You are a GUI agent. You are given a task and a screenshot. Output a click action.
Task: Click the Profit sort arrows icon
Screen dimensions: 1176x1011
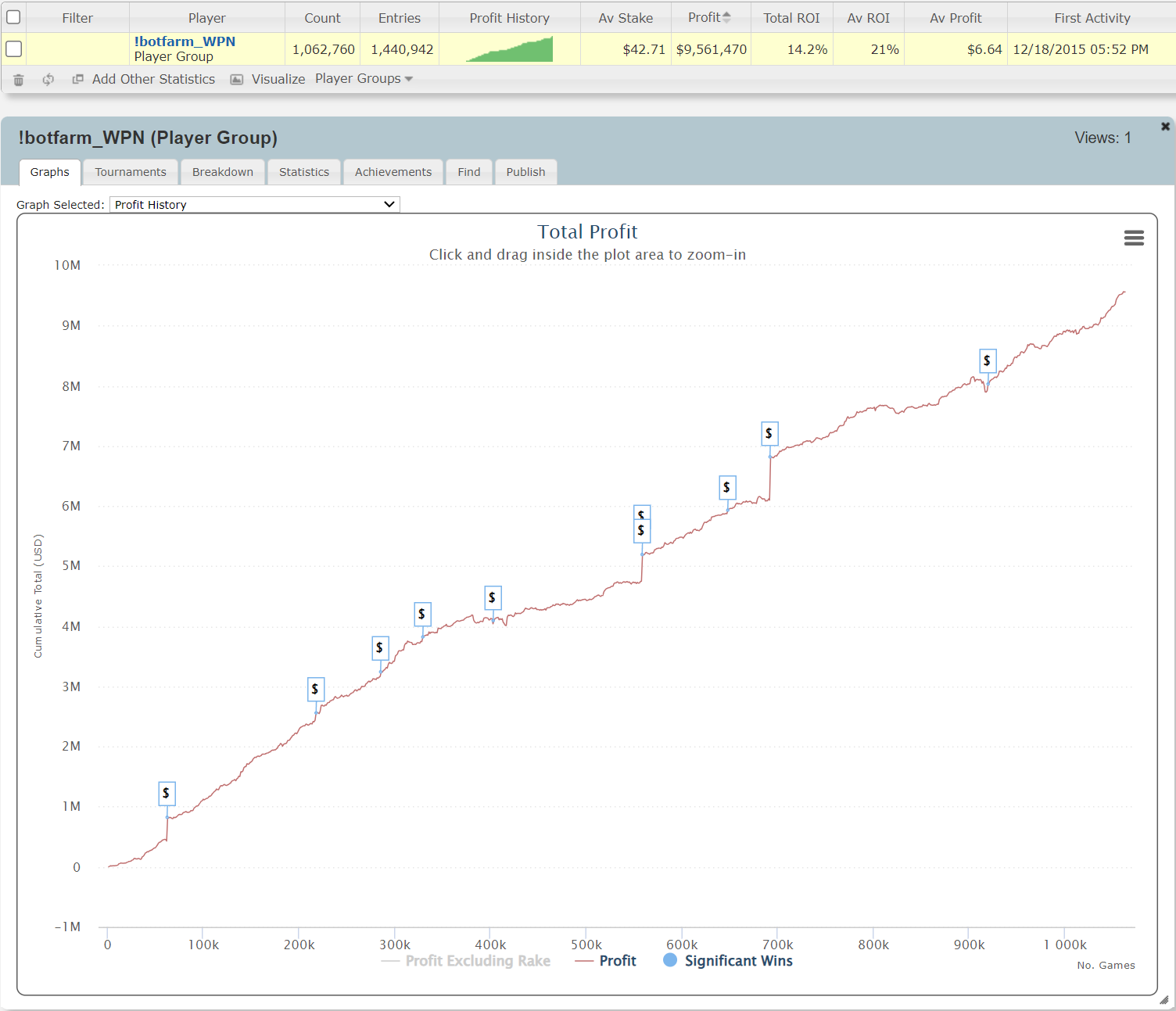726,17
